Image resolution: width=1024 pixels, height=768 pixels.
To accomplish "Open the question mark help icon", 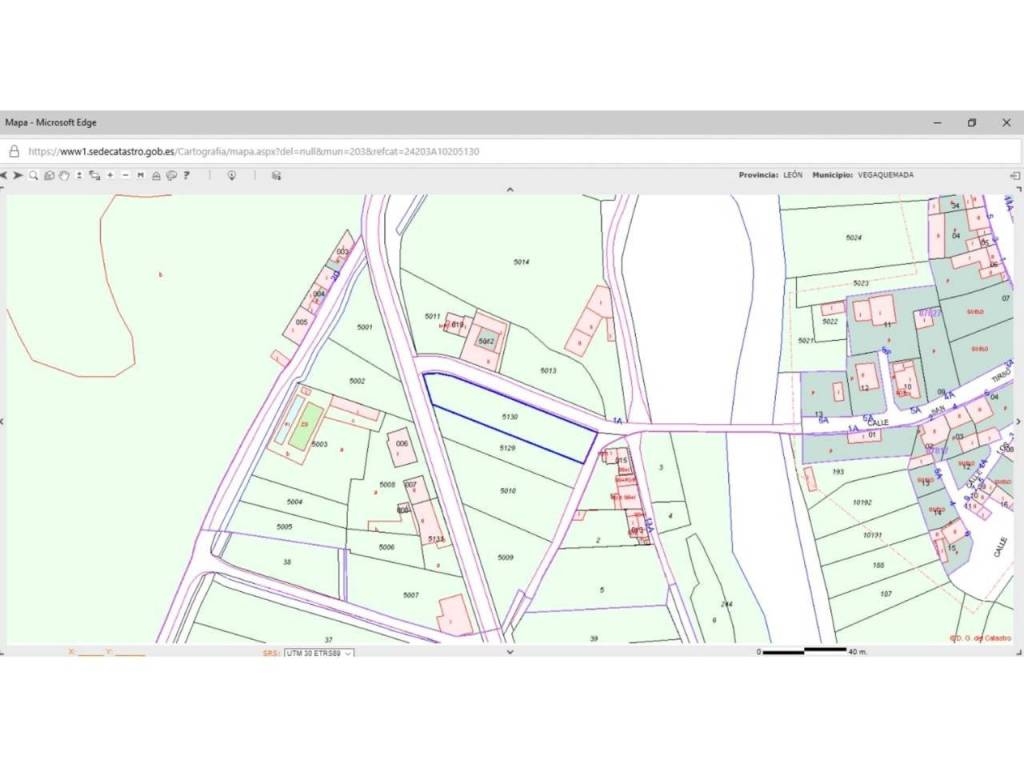I will coord(187,175).
